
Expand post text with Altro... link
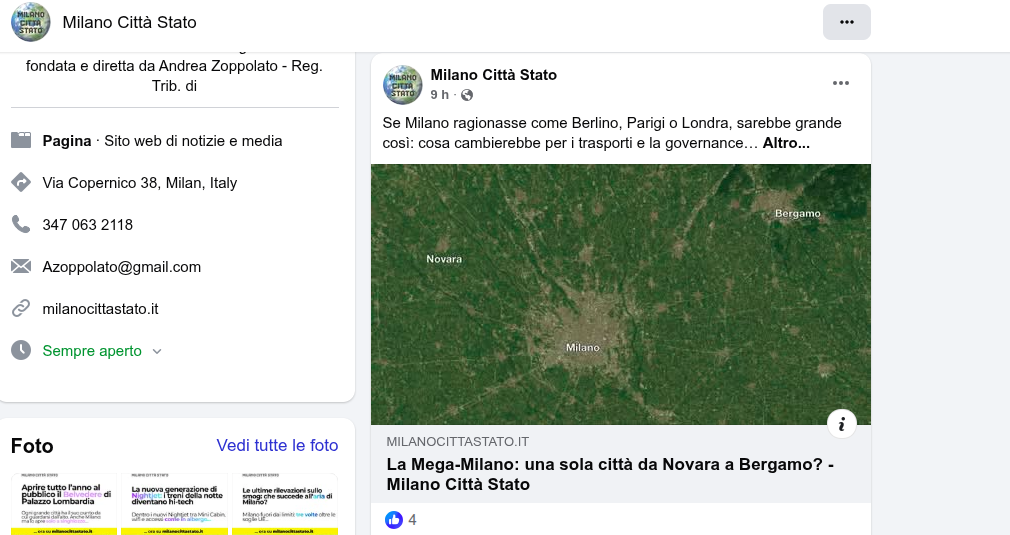[x=786, y=143]
